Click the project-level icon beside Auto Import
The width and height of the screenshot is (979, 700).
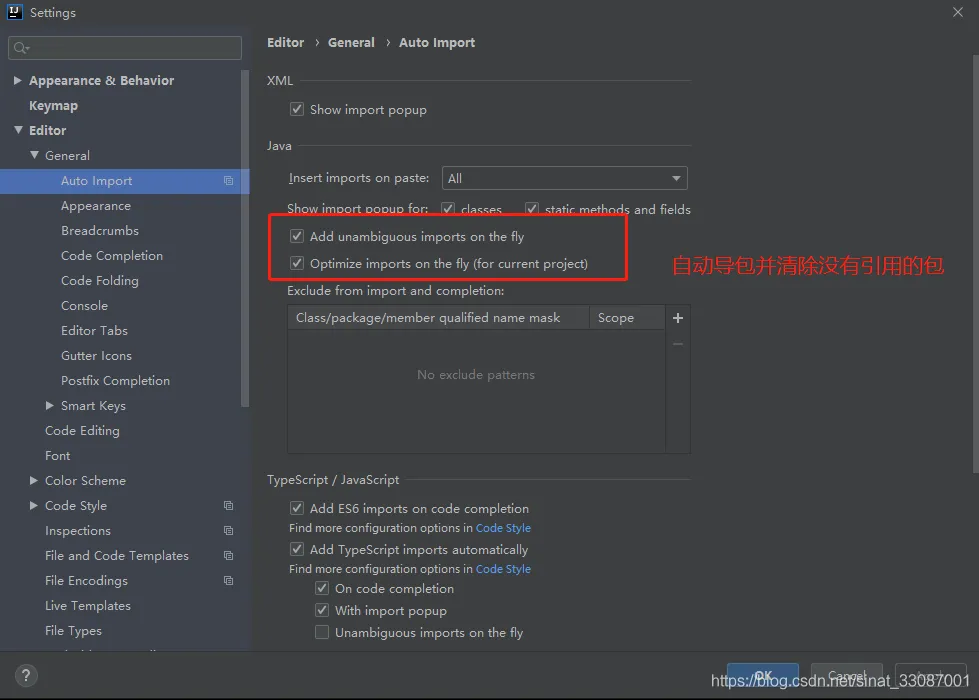[229, 180]
